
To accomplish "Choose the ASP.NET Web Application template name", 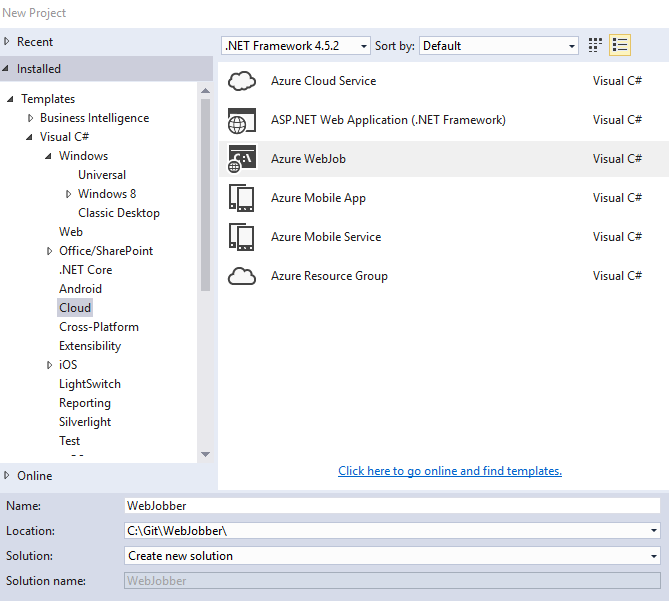I will coord(388,120).
